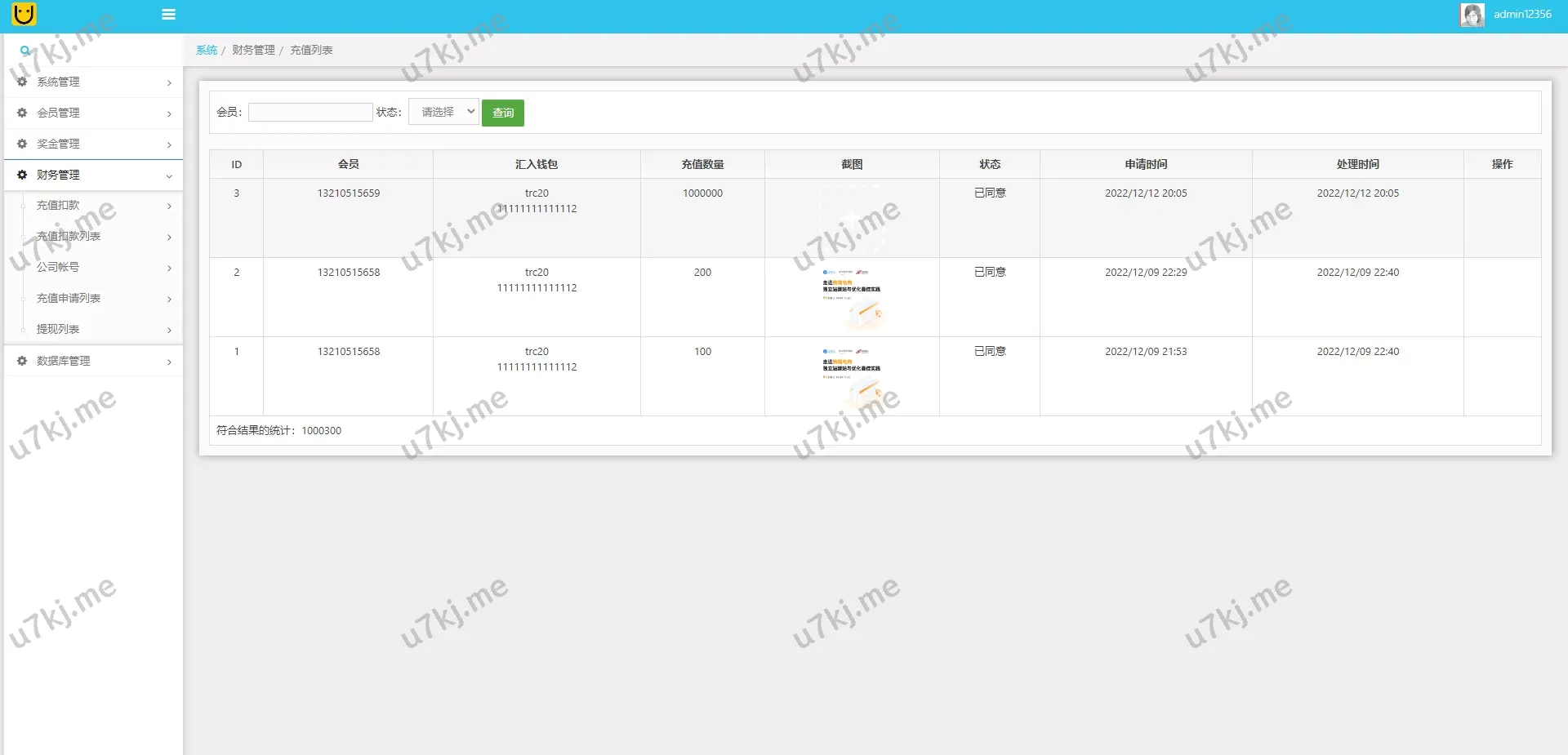The height and width of the screenshot is (755, 1568).
Task: Open screenshot thumbnail for record ID 2
Action: point(852,297)
